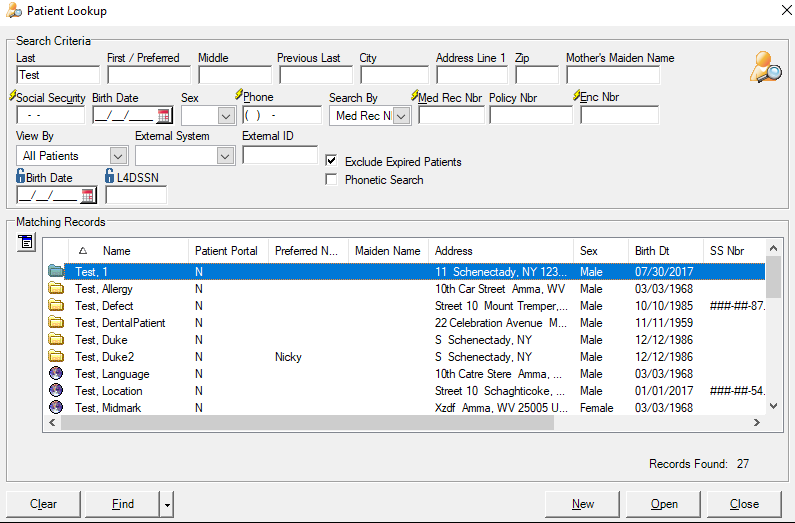
Task: Click the L4DSSN input field
Action: [136, 195]
